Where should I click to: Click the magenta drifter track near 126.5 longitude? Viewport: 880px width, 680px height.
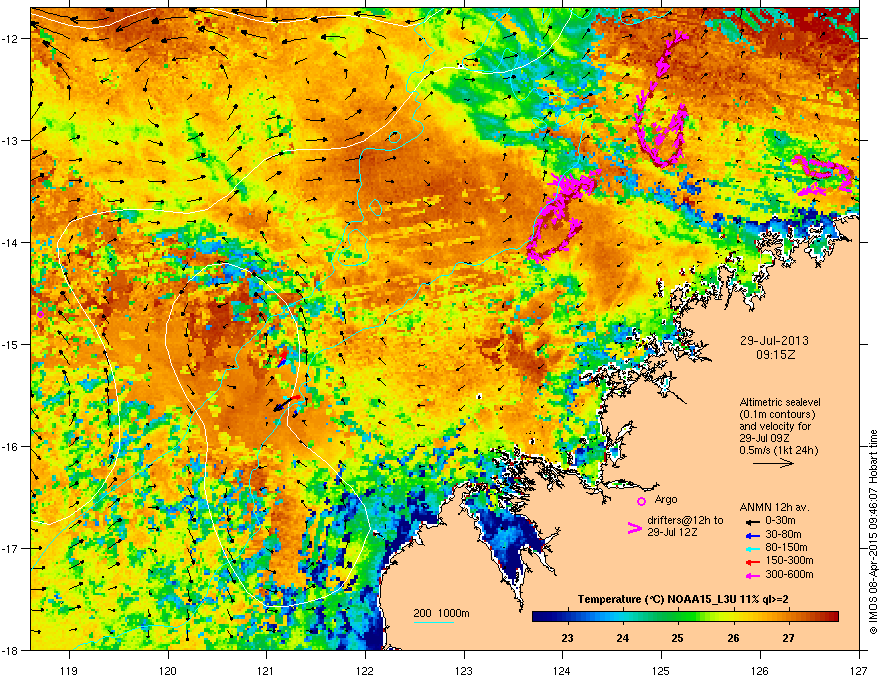[x=823, y=176]
